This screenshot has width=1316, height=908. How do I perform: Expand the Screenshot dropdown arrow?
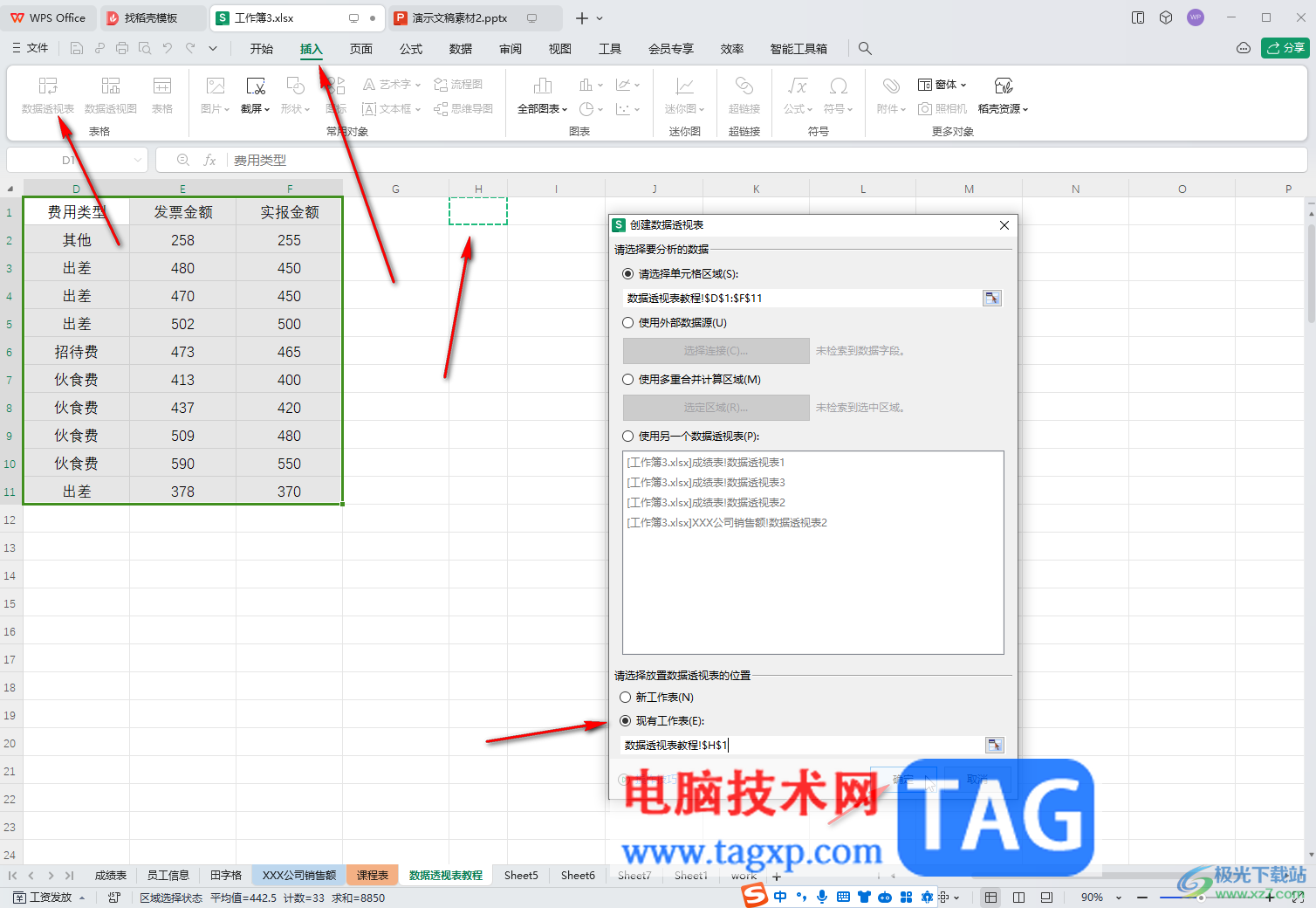(x=266, y=109)
